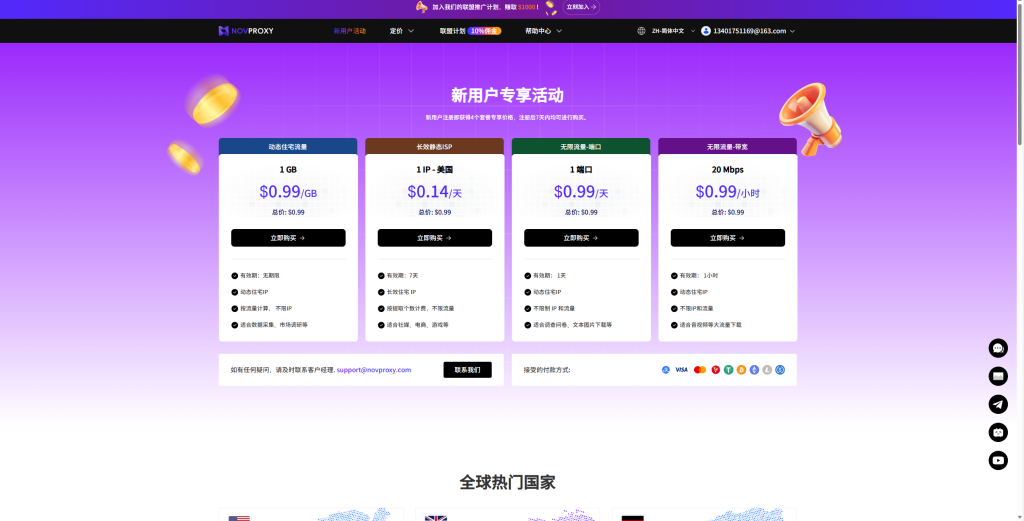Click 立即购买 for 1 端口 plan
1024x521 pixels.
point(581,238)
